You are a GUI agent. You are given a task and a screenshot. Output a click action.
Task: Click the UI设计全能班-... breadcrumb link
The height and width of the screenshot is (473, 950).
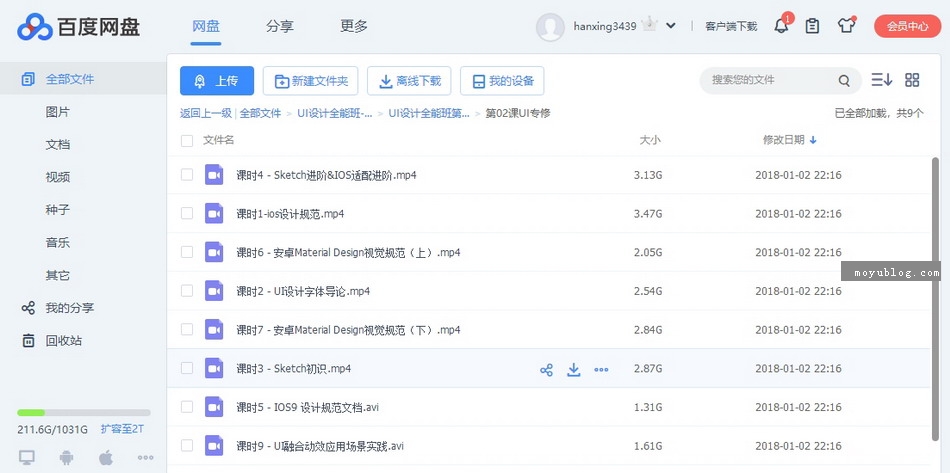pyautogui.click(x=335, y=113)
